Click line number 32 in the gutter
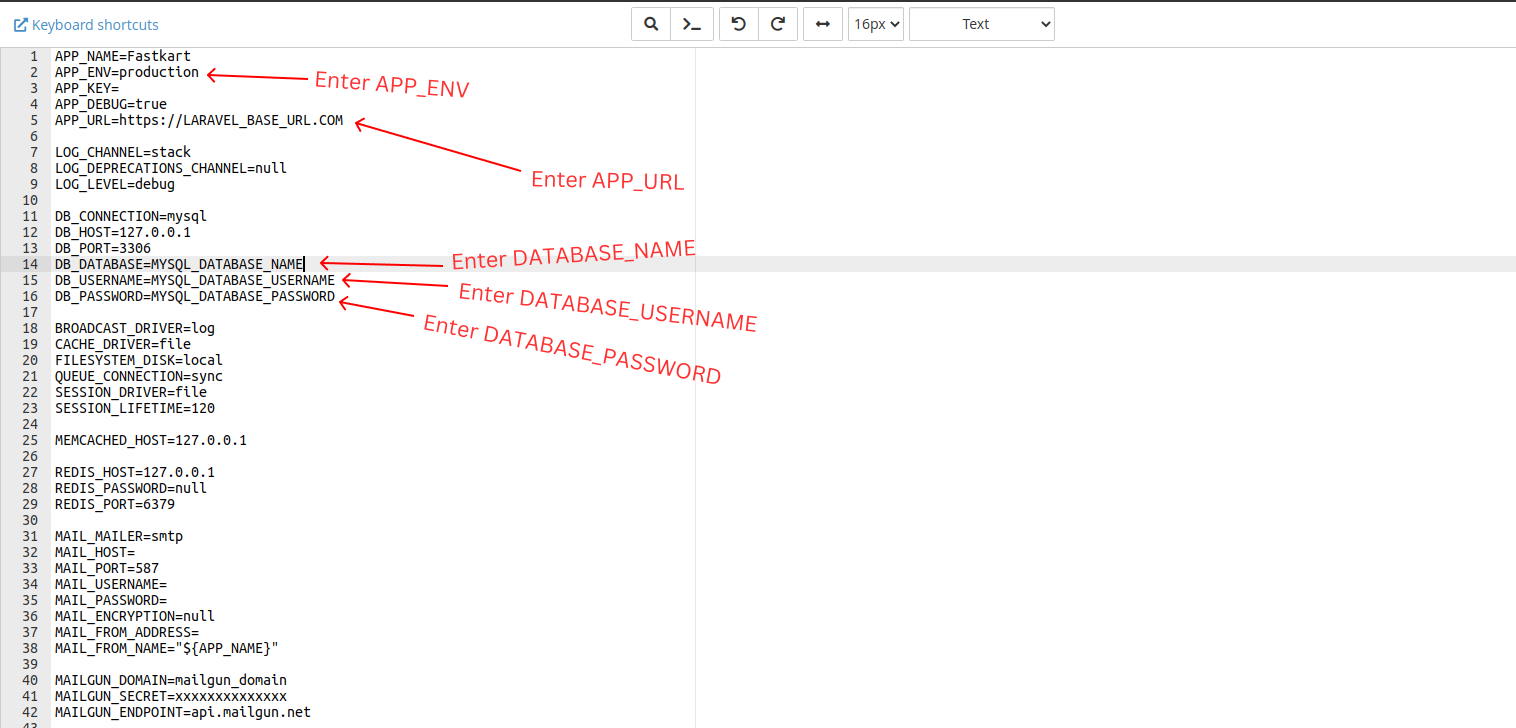The image size is (1516, 728). pyautogui.click(x=31, y=552)
